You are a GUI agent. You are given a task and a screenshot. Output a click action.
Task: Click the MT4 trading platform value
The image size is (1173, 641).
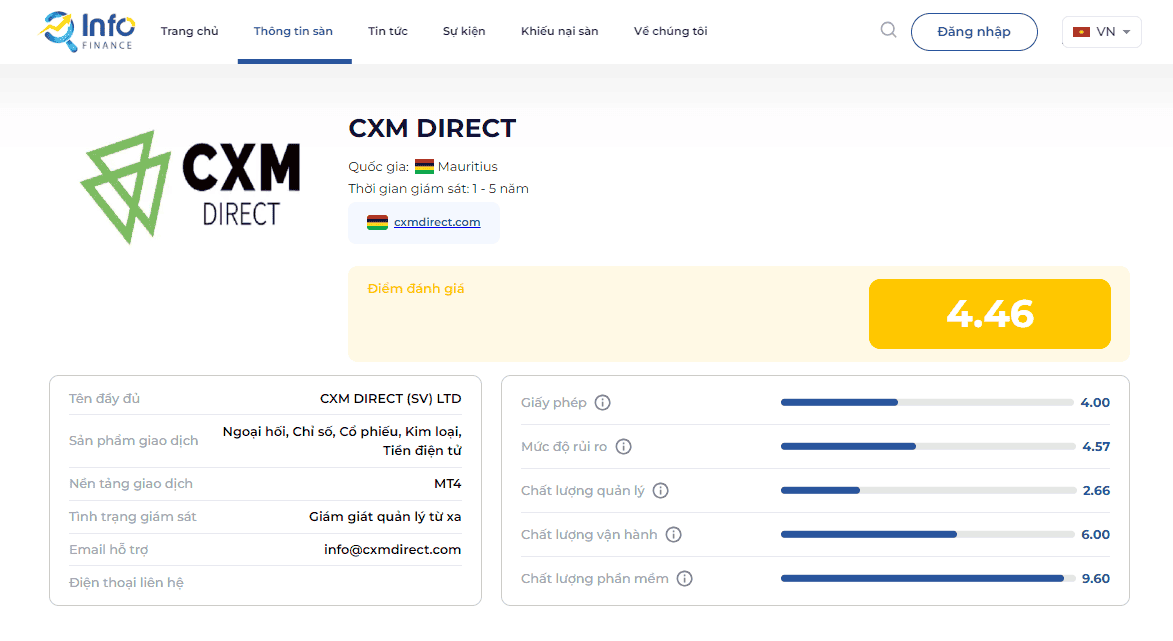448,484
